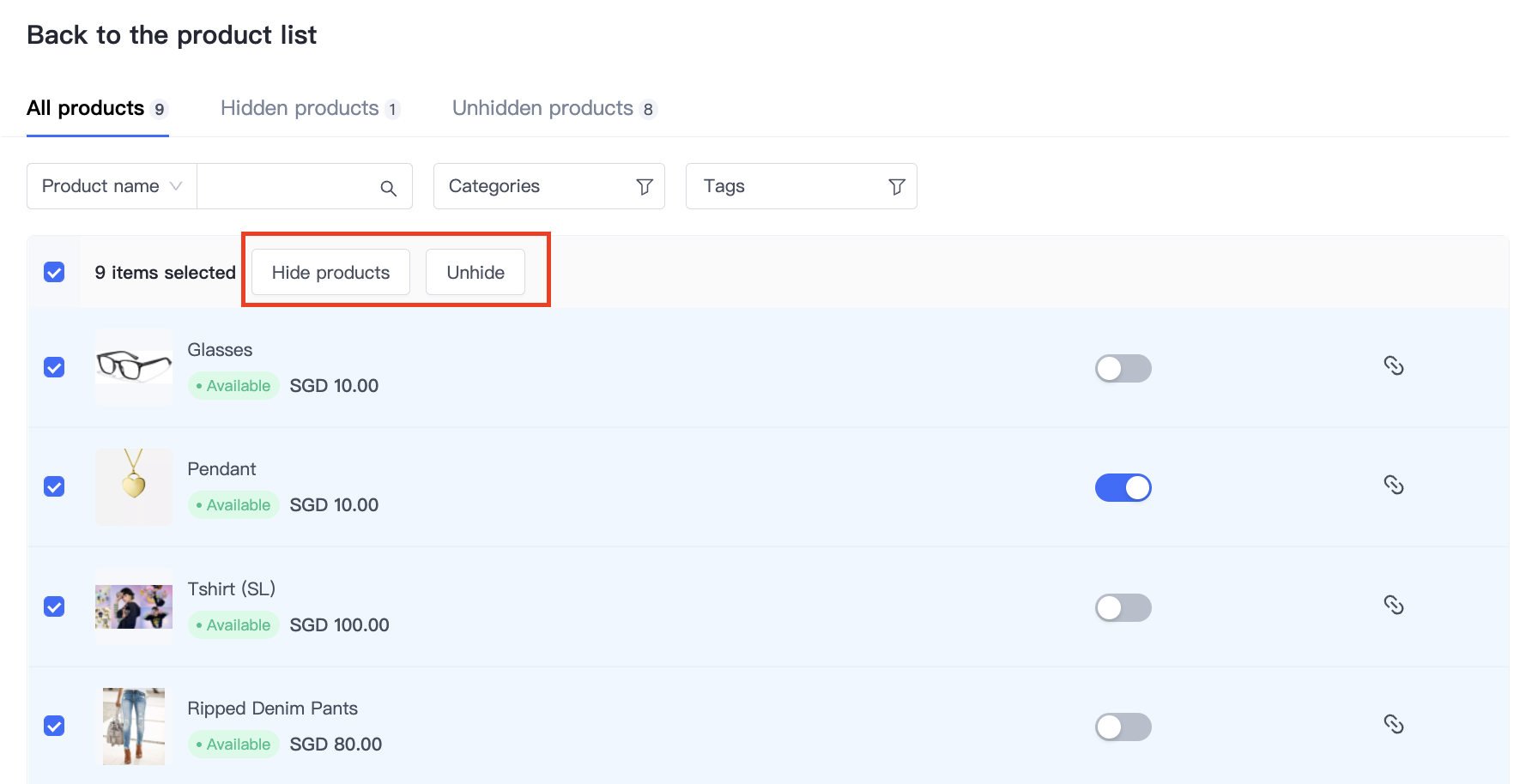Deselect the Ripped Denim Pants checkbox
1526x784 pixels.
(x=54, y=727)
